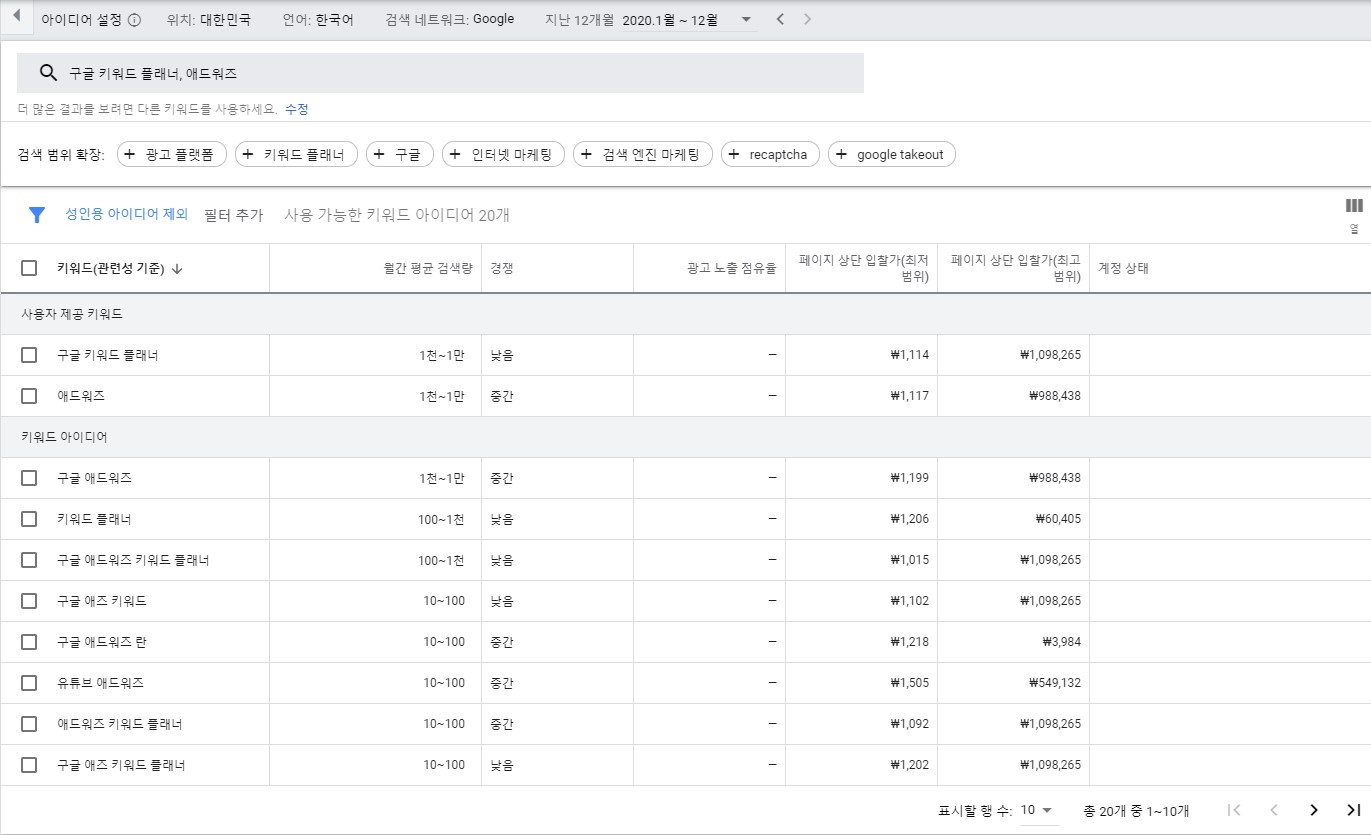Screen dimensions: 1371x835
Task: Open rows-per-page dropdown showing 10
Action: tap(1037, 810)
